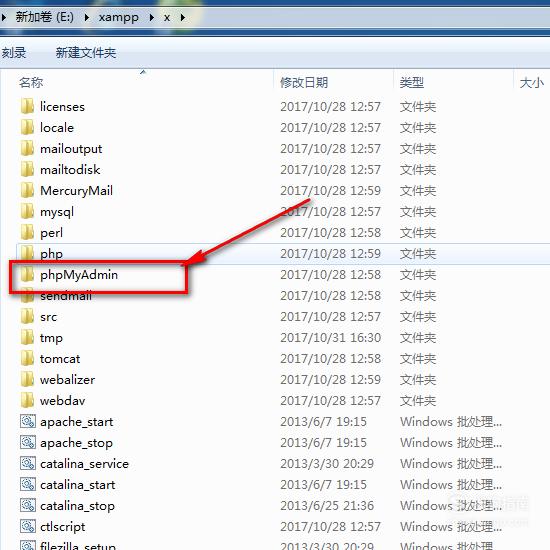This screenshot has height=550, width=550.
Task: Select the apache_stop batch file icon
Action: (x=28, y=443)
